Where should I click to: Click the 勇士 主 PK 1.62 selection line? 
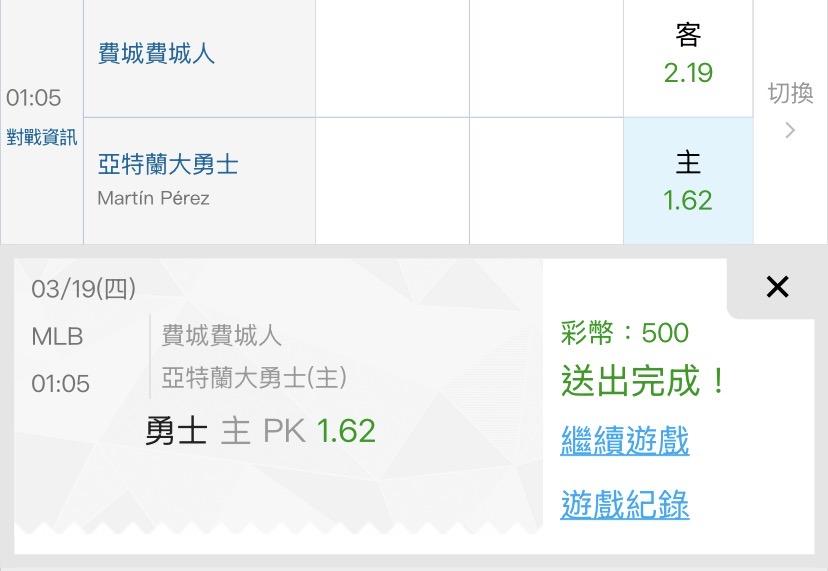(x=260, y=431)
